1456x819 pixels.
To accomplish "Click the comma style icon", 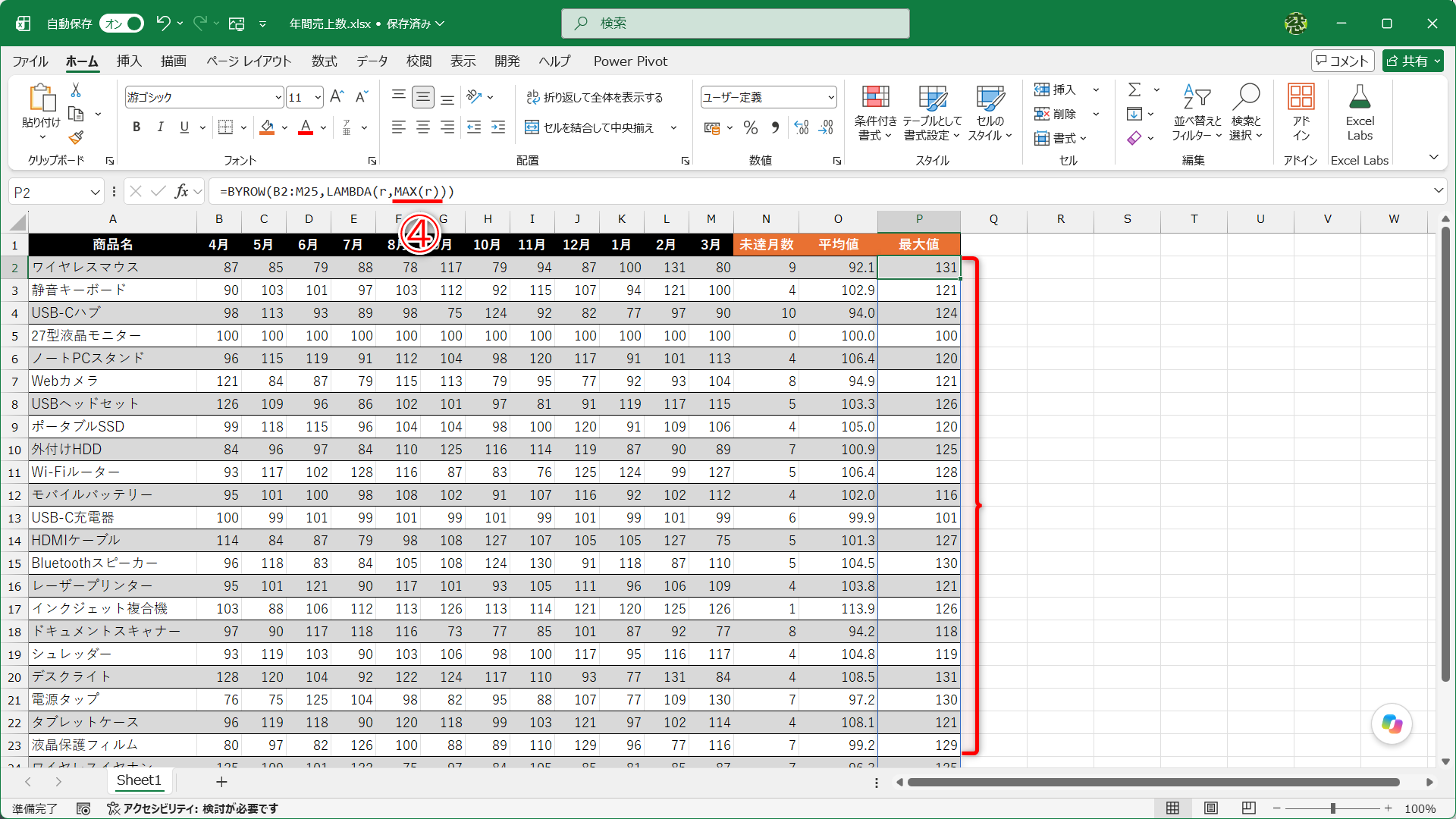I will pyautogui.click(x=775, y=127).
